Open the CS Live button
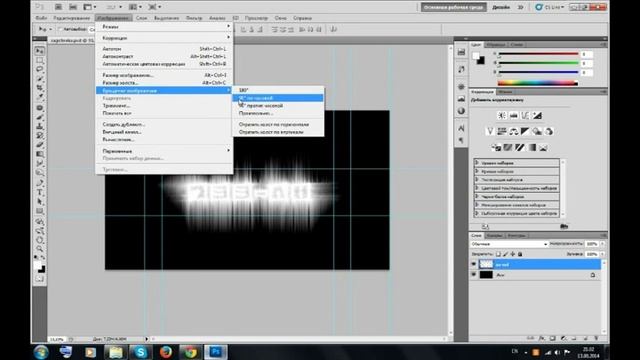Viewport: 640px width, 360px height. (550, 7)
